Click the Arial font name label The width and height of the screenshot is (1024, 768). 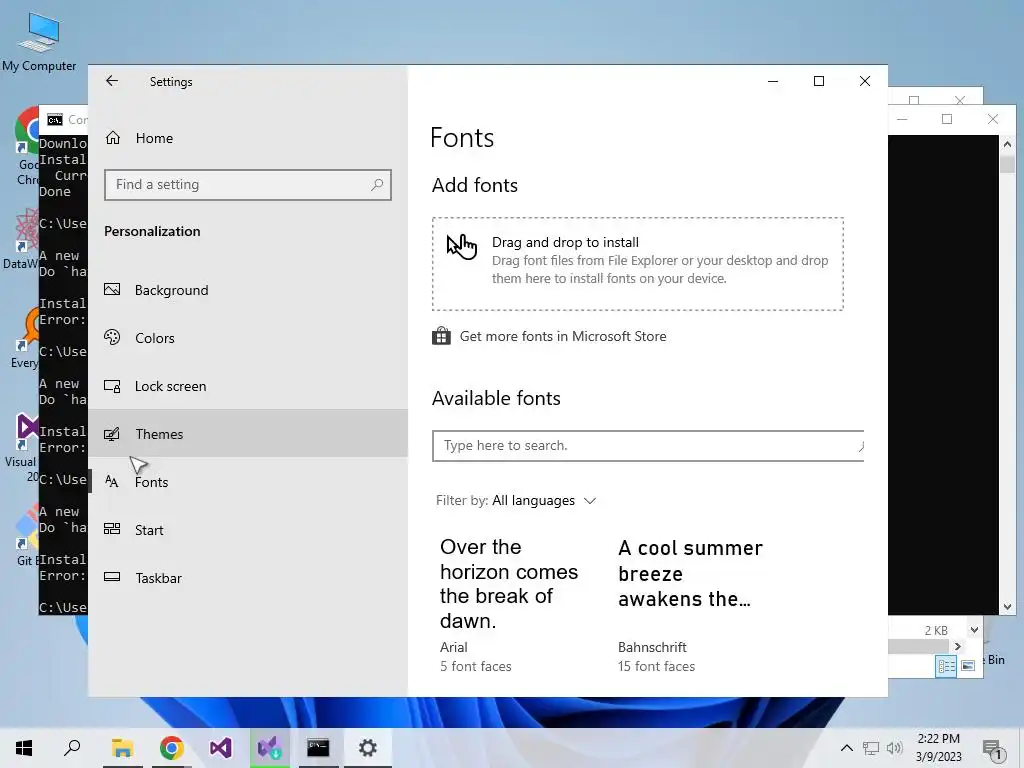[x=453, y=647]
